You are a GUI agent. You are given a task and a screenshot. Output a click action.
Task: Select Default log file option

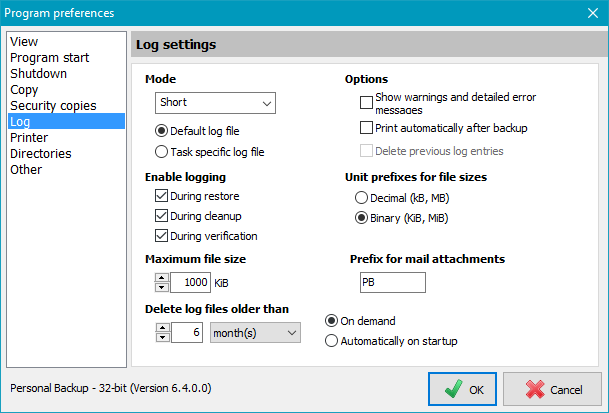197,131
